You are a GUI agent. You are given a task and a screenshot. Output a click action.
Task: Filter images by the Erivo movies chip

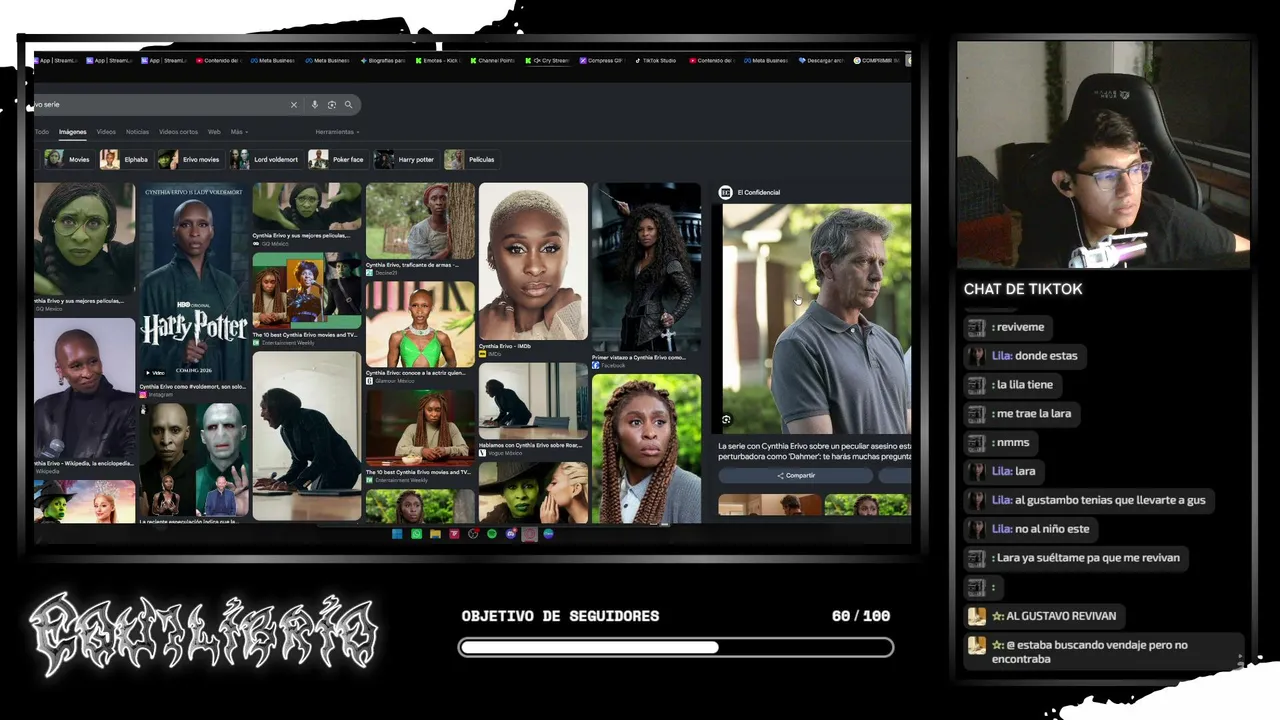[x=190, y=159]
